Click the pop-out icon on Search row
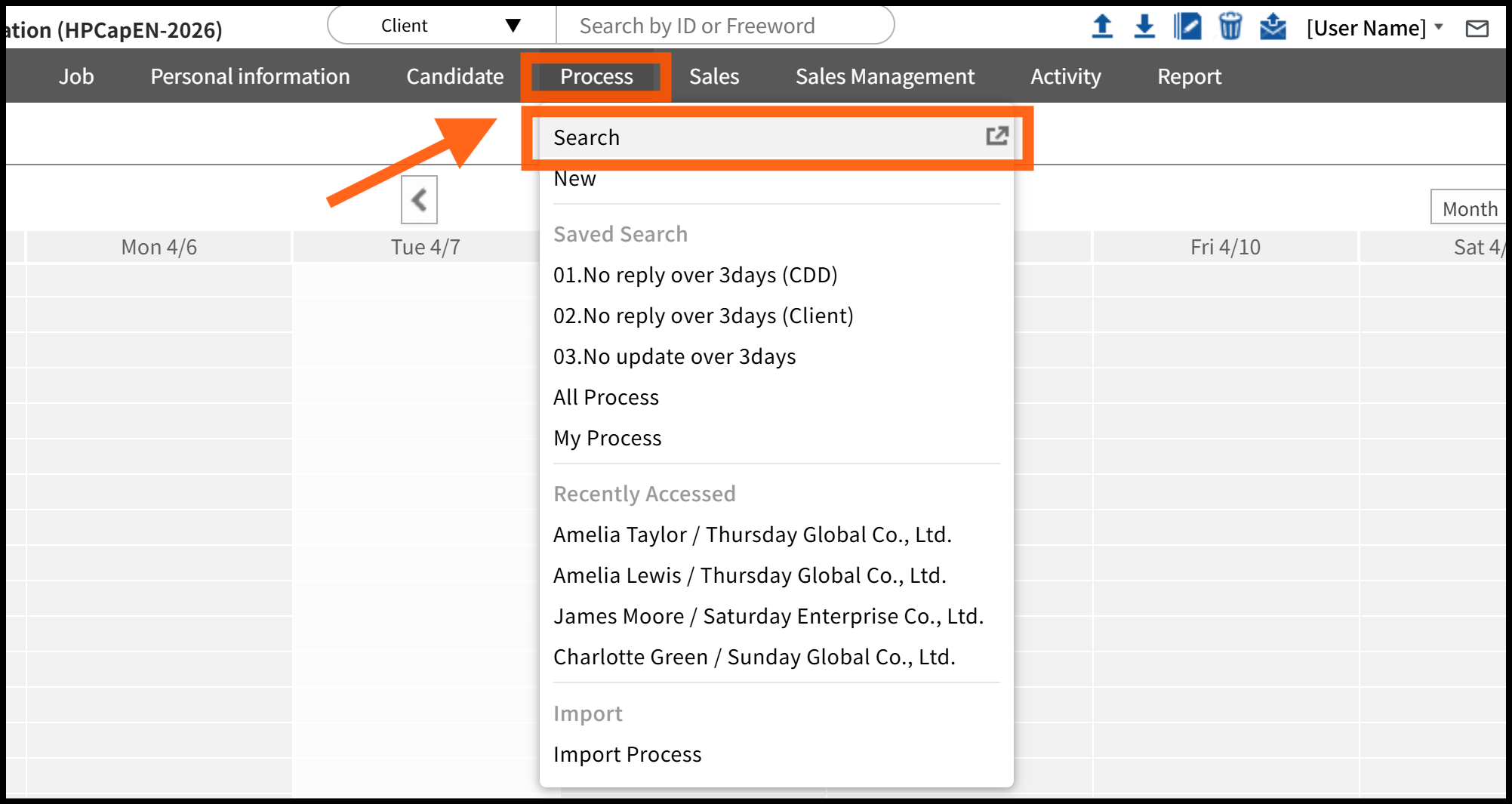 (996, 137)
